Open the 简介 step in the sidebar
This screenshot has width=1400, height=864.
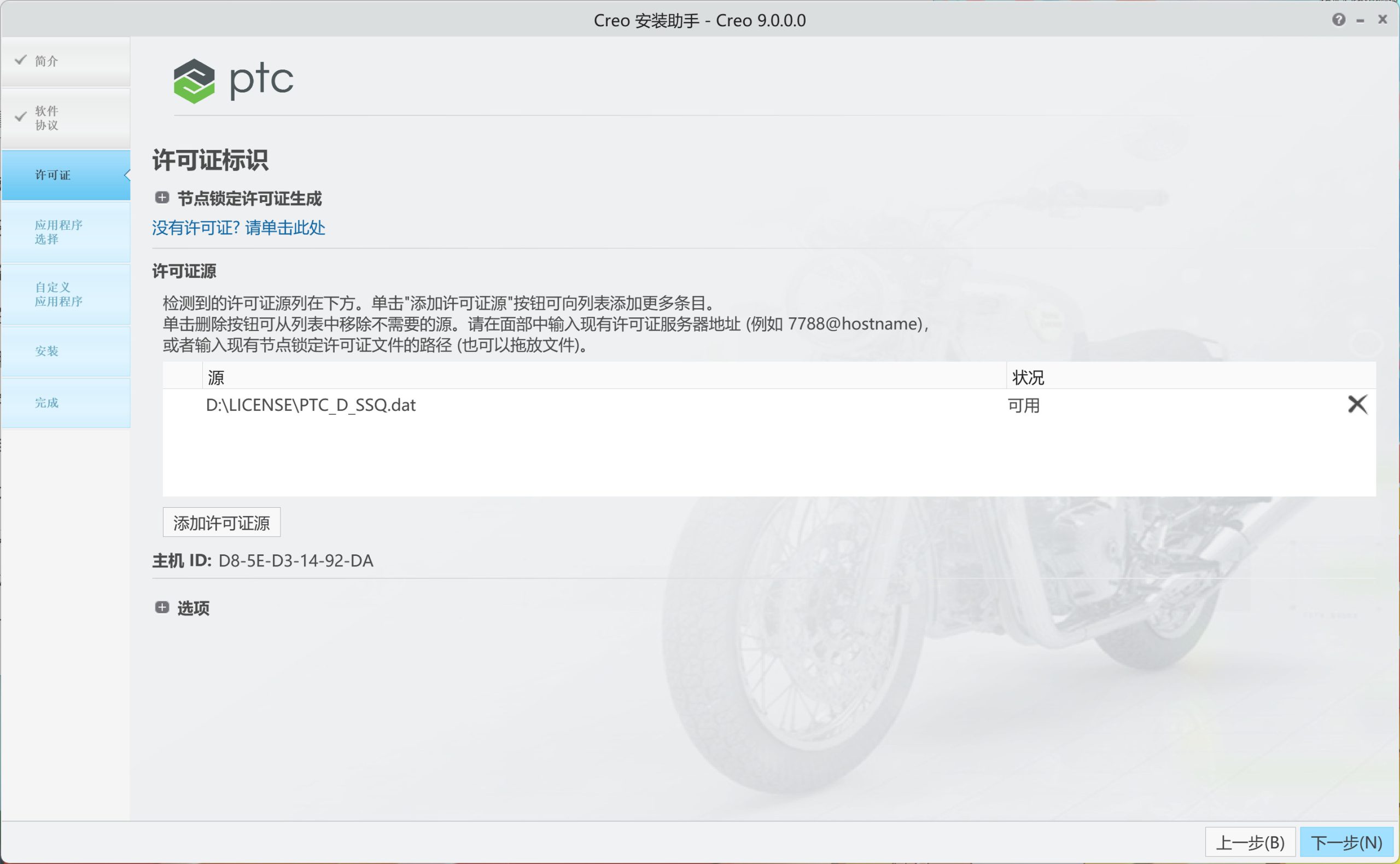point(46,61)
